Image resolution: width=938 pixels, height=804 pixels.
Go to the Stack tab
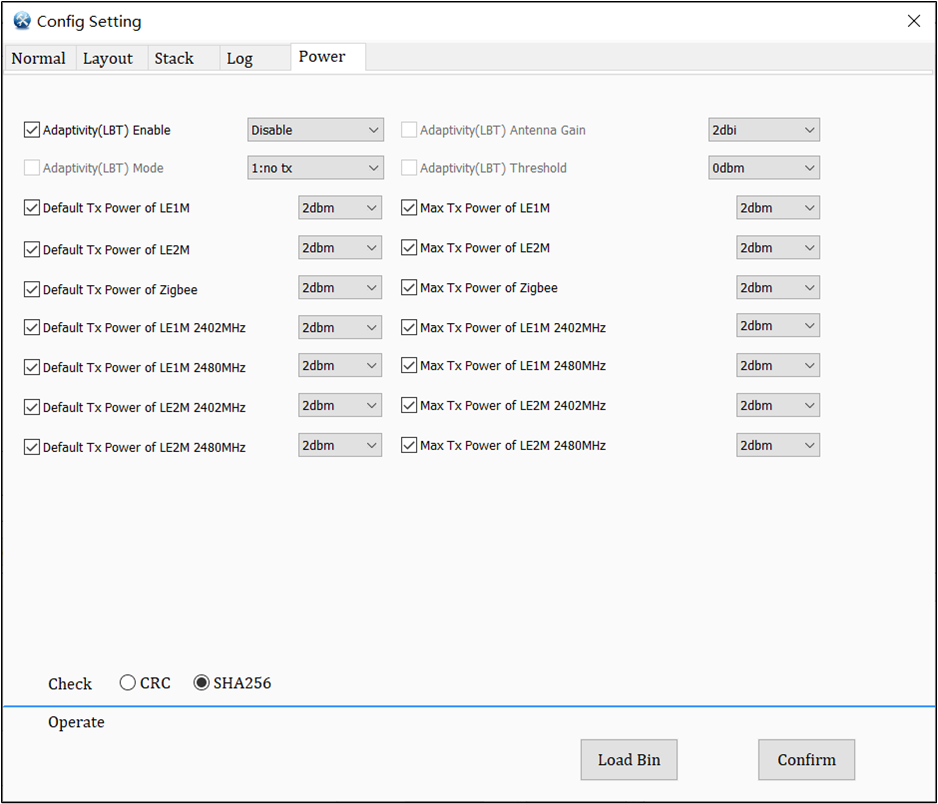pos(174,58)
